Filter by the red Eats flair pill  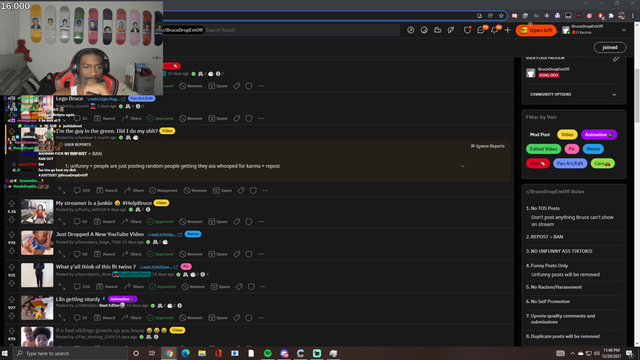pyautogui.click(x=538, y=163)
